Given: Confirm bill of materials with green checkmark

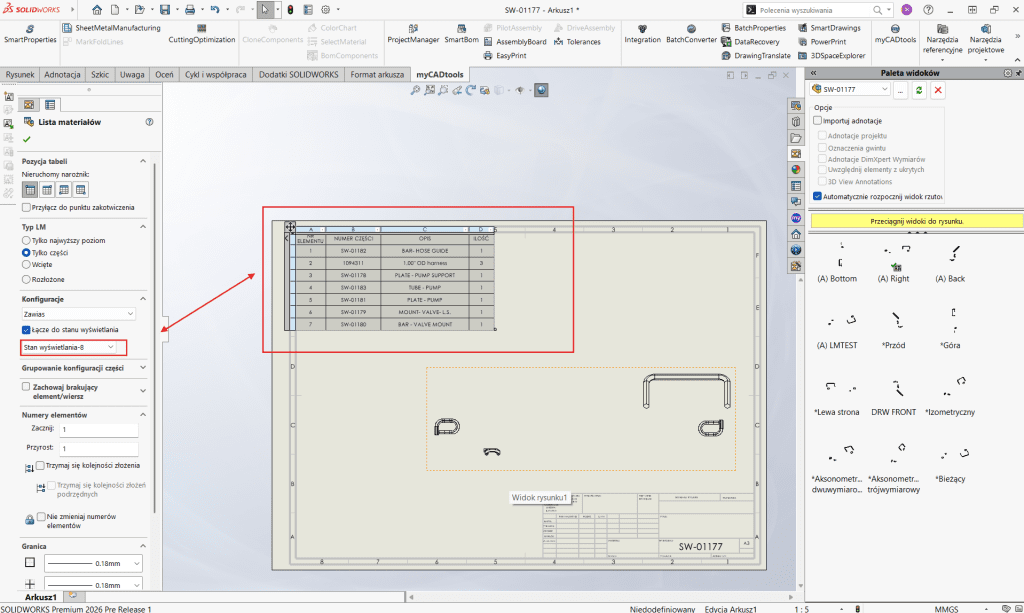Looking at the screenshot, I should pos(26,139).
